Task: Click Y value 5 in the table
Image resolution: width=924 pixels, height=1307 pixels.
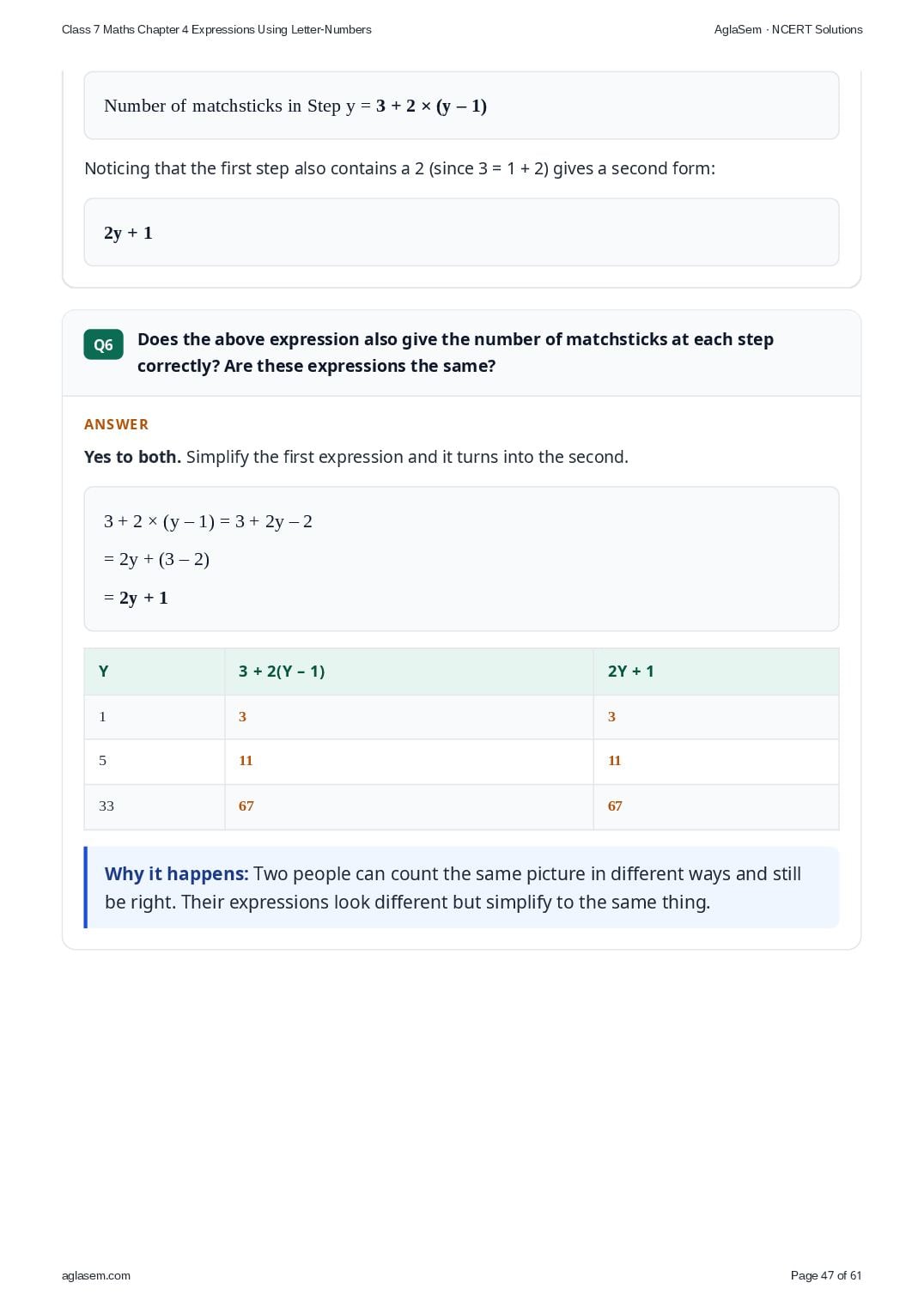Action: [103, 761]
